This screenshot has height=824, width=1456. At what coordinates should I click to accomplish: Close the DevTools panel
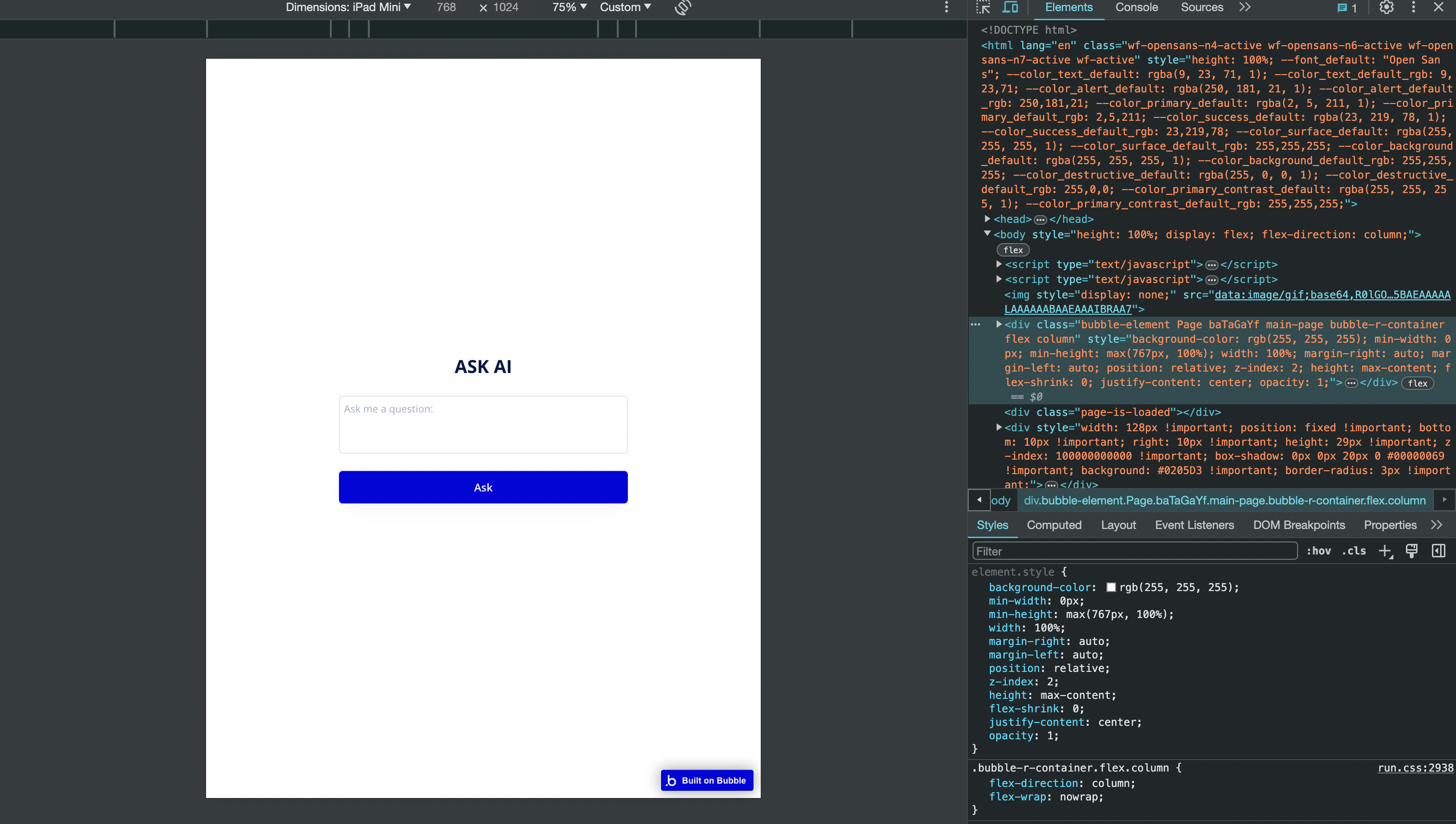click(x=1439, y=7)
